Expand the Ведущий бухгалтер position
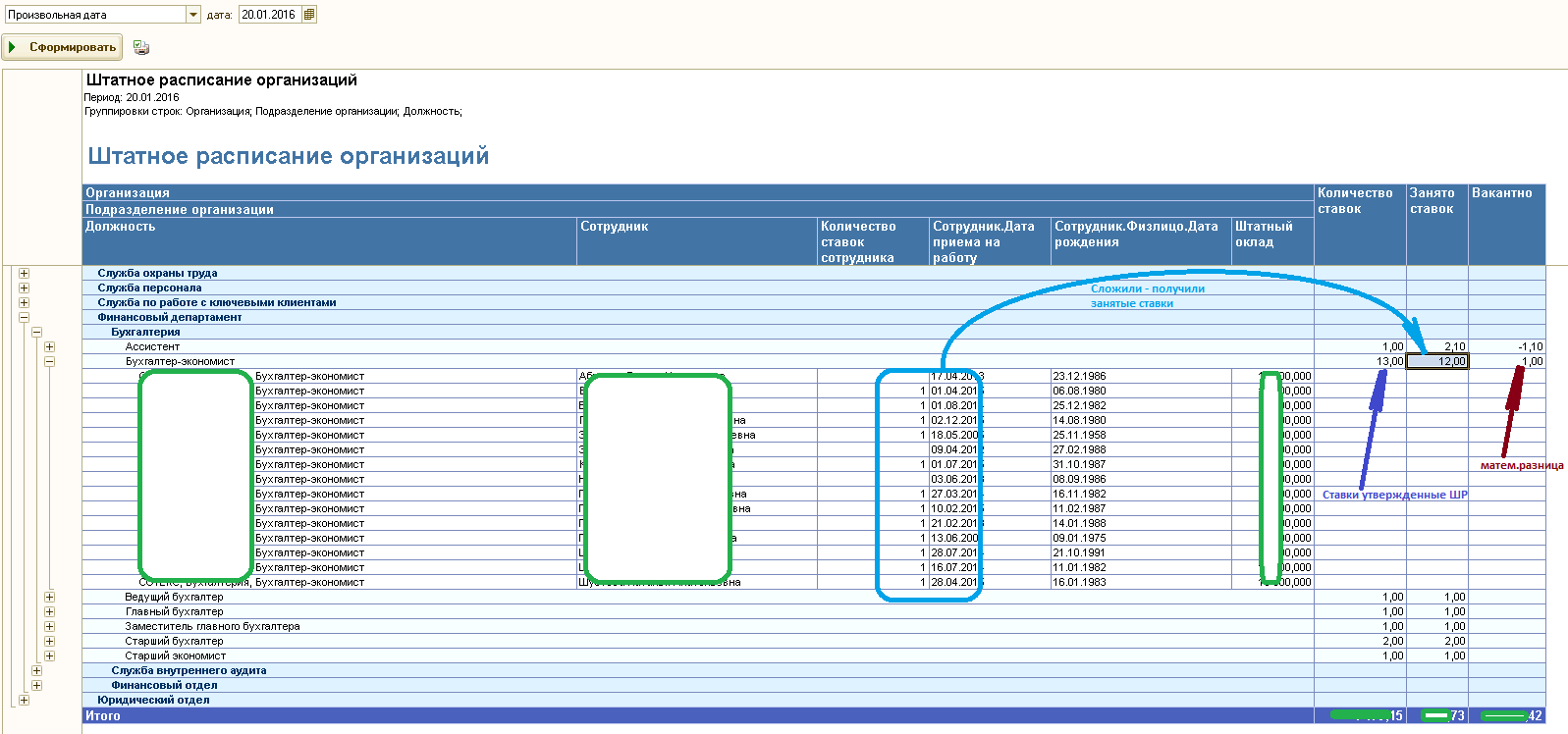 click(49, 598)
